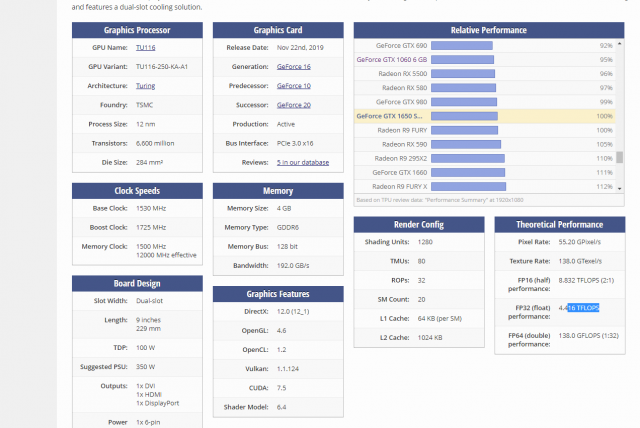Viewport: 640px width, 428px height.
Task: Open GeForce GTX 1660 comparison entry
Action: 399,172
